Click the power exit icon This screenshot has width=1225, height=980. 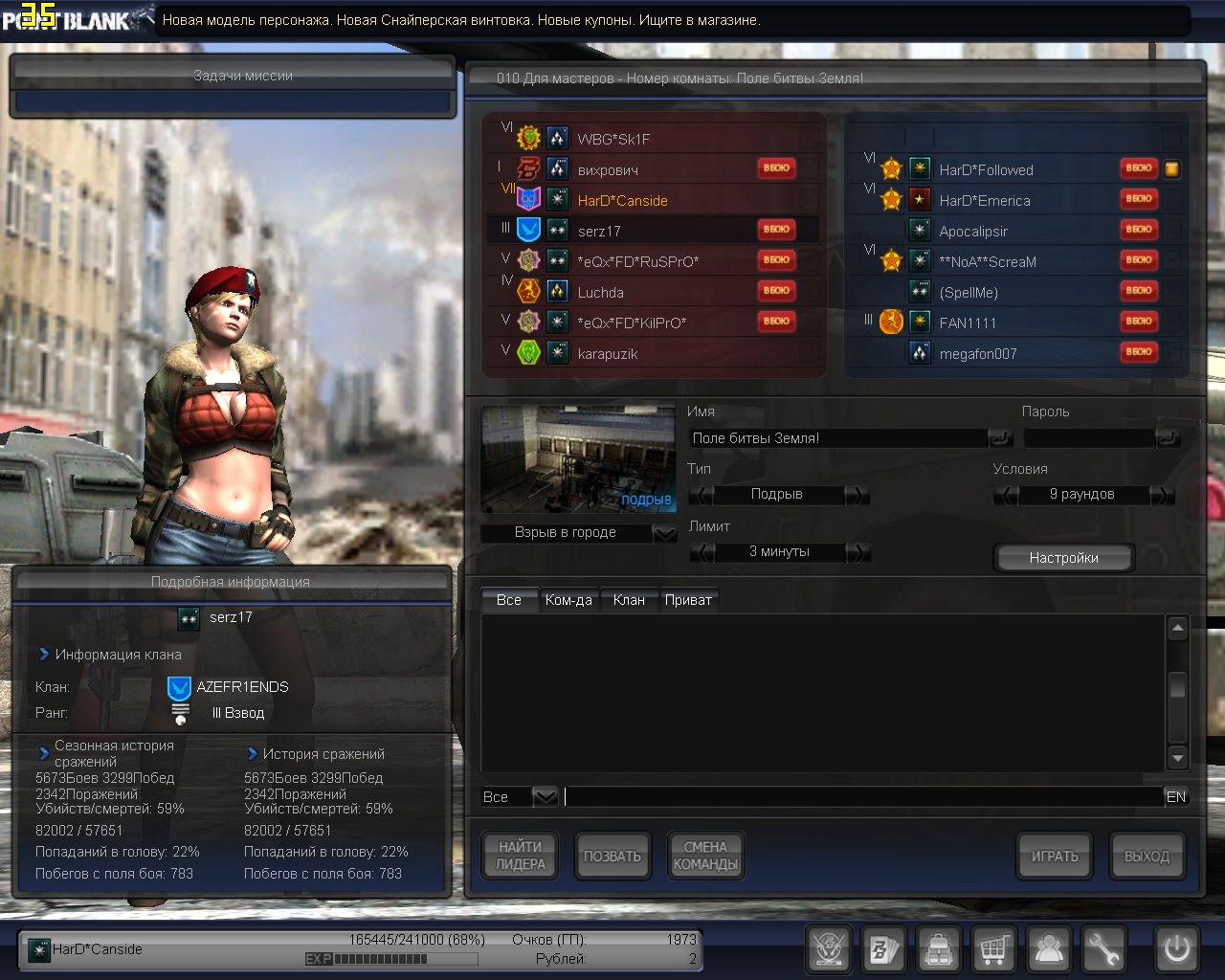coord(1176,949)
